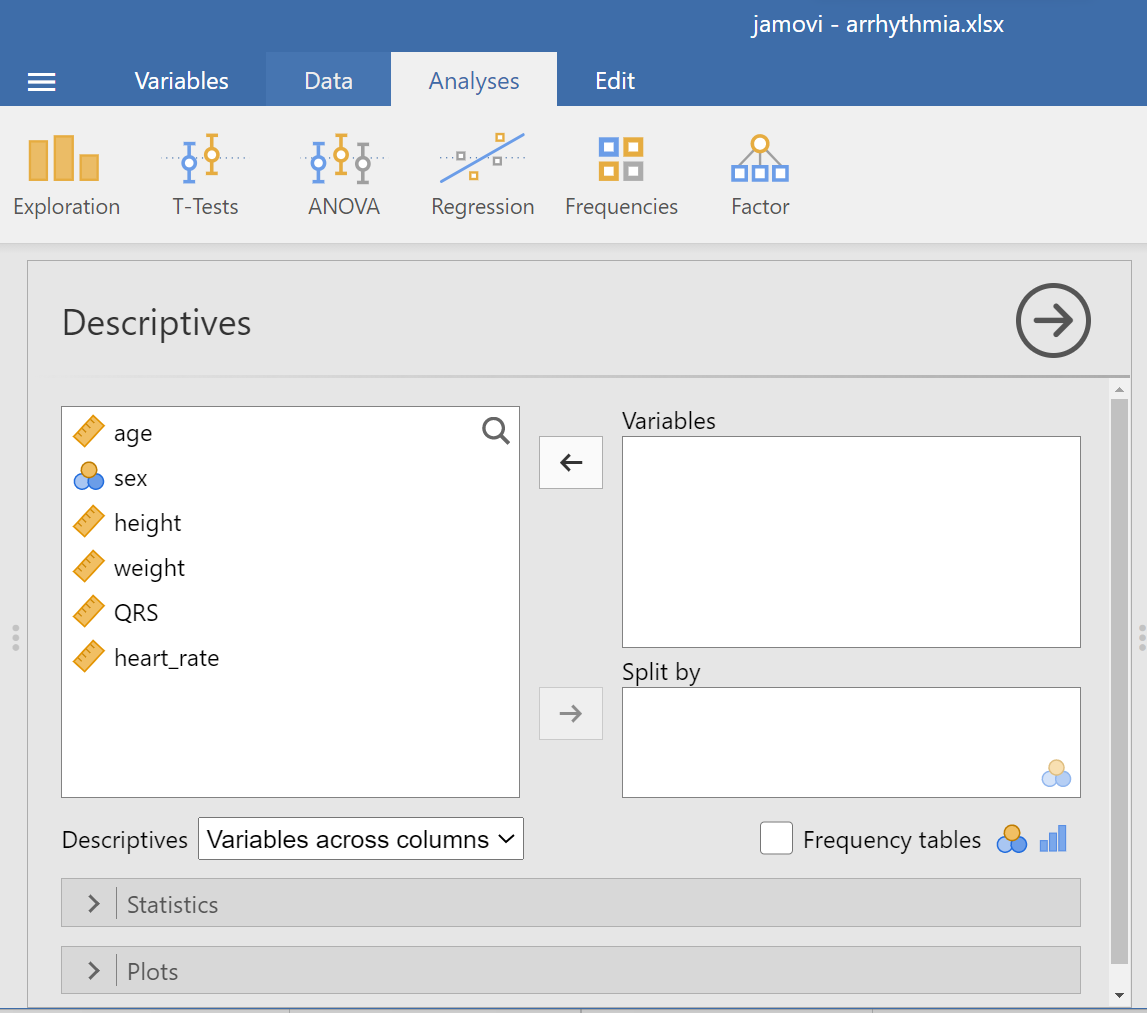
Task: Enable the Frequency tables checkbox
Action: tap(776, 839)
